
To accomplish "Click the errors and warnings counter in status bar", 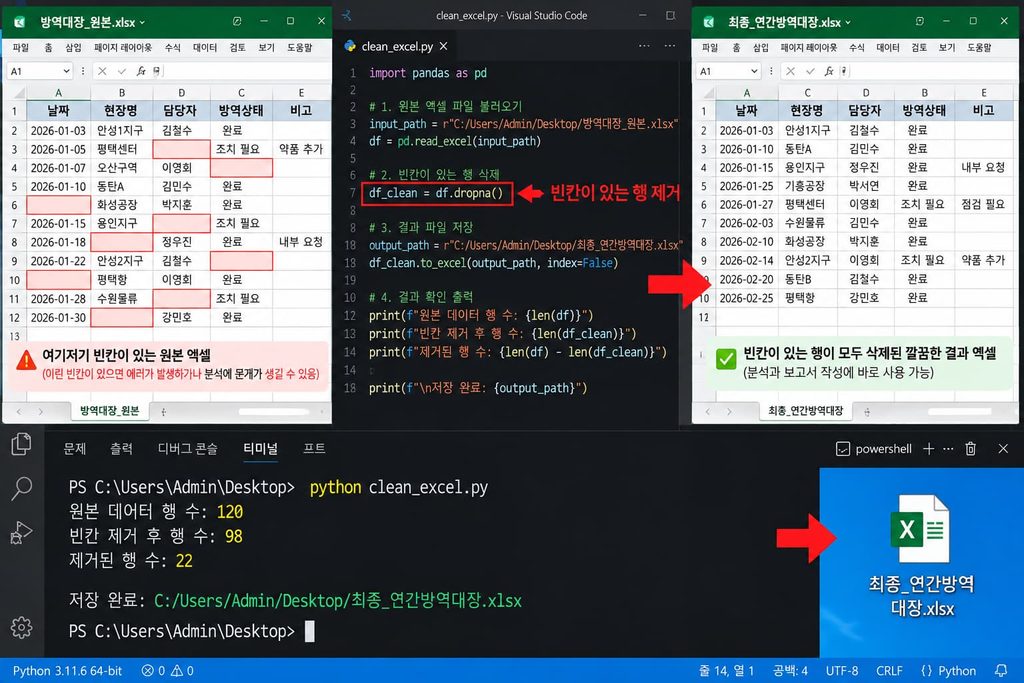I will tap(167, 671).
